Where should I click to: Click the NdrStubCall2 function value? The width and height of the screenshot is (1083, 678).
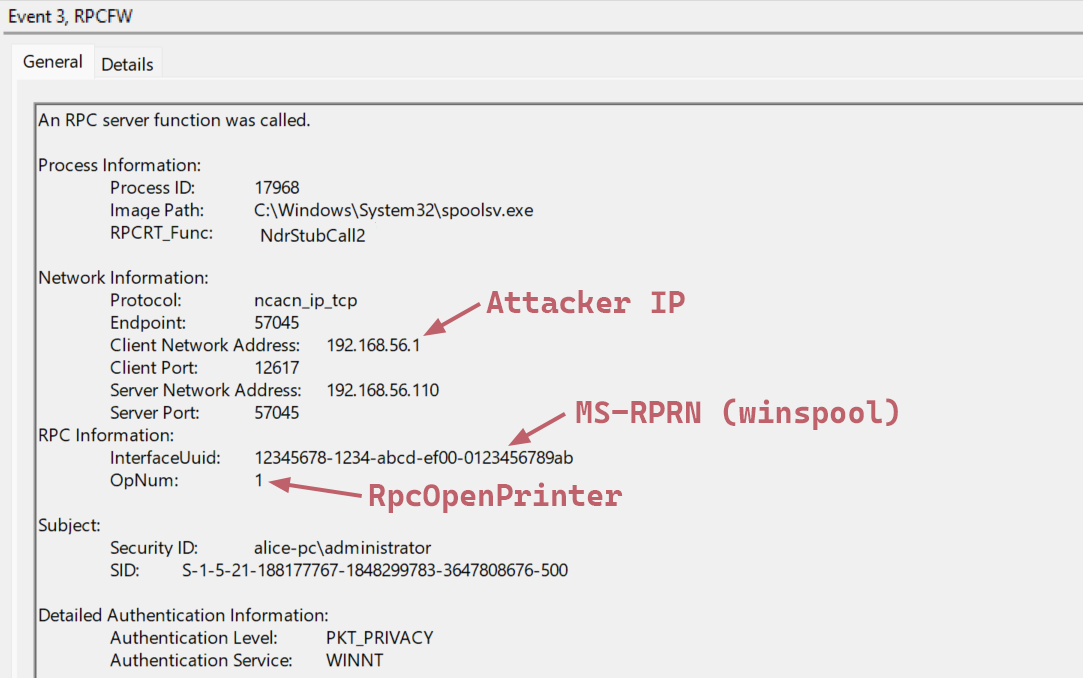[312, 235]
